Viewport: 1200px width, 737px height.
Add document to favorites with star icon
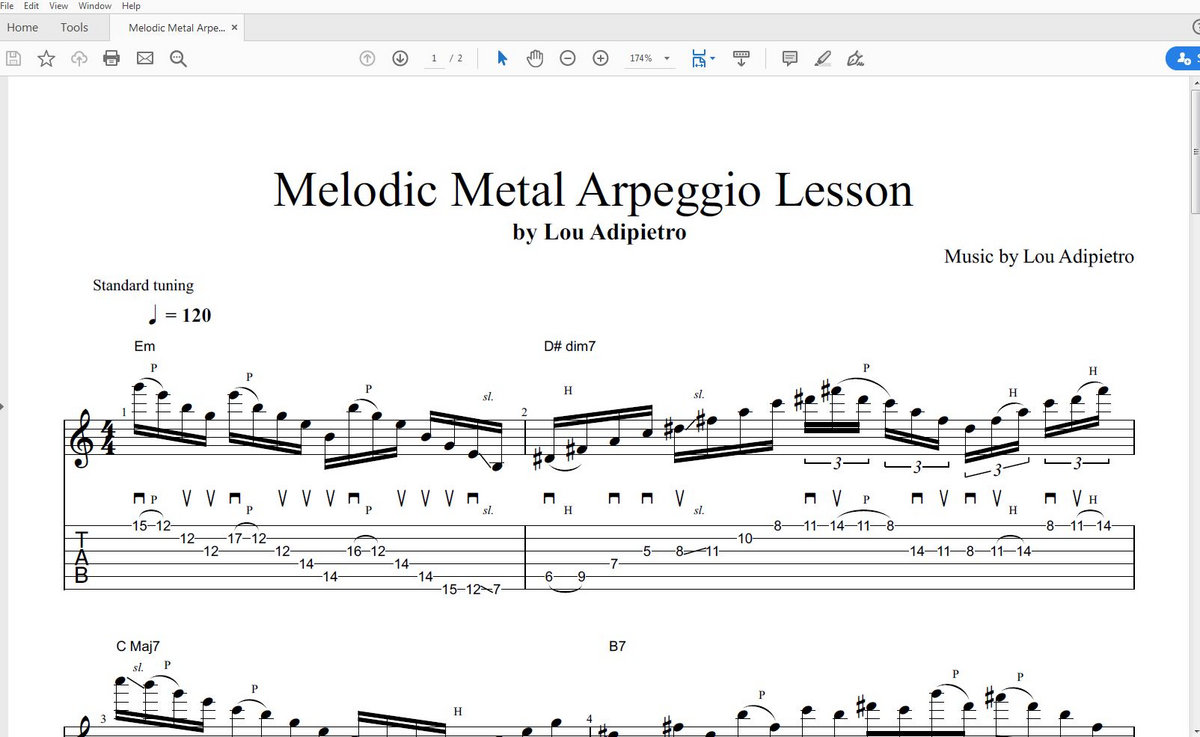pyautogui.click(x=45, y=58)
